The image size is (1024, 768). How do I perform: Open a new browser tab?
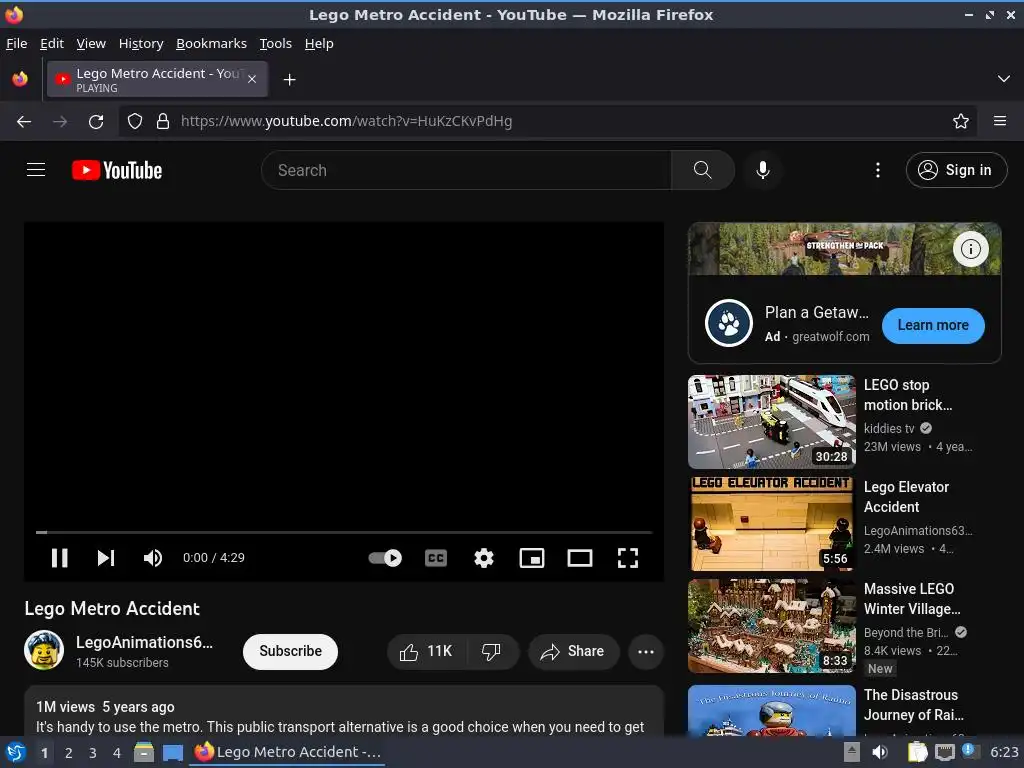[289, 80]
